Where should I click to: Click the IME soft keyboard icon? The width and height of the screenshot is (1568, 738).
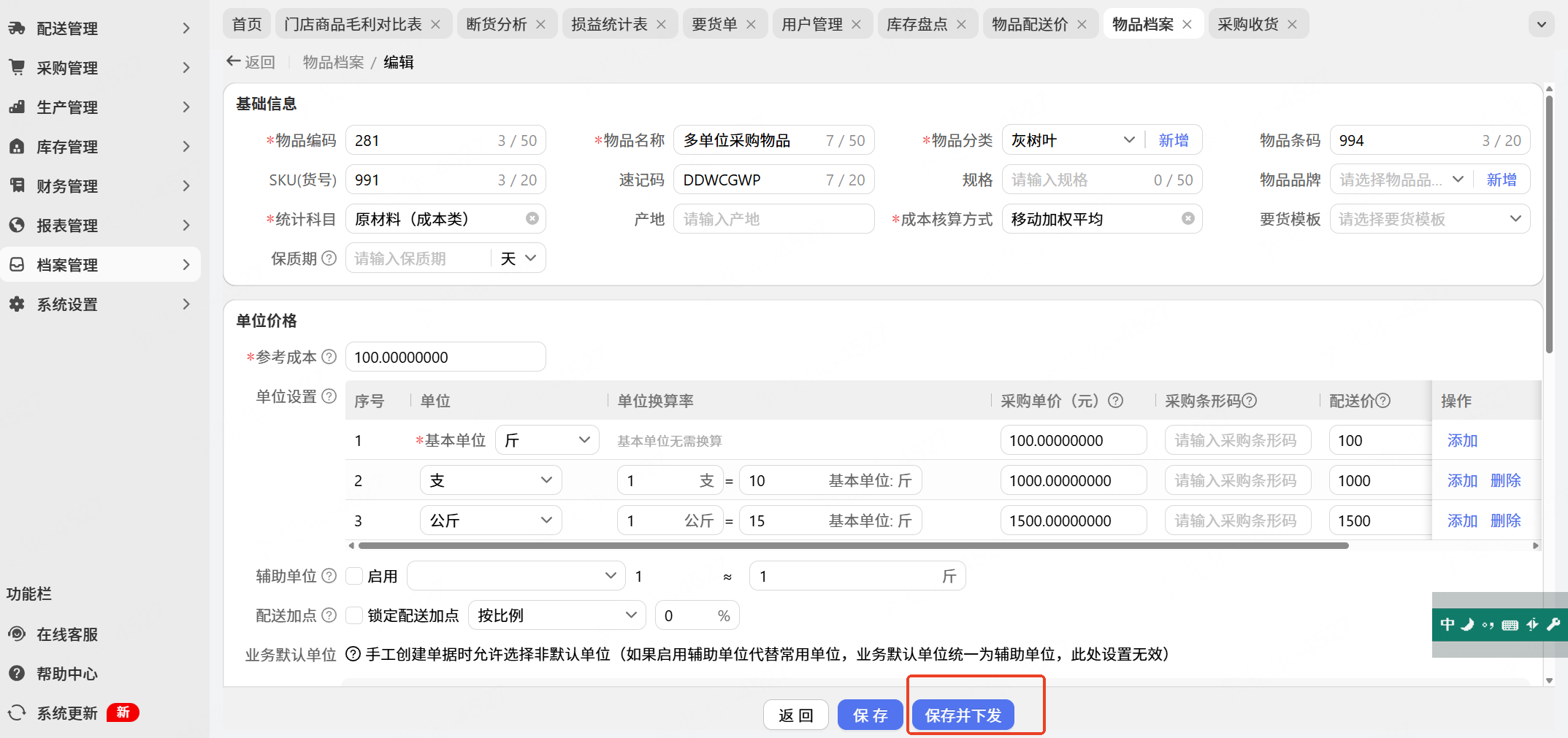[1510, 625]
